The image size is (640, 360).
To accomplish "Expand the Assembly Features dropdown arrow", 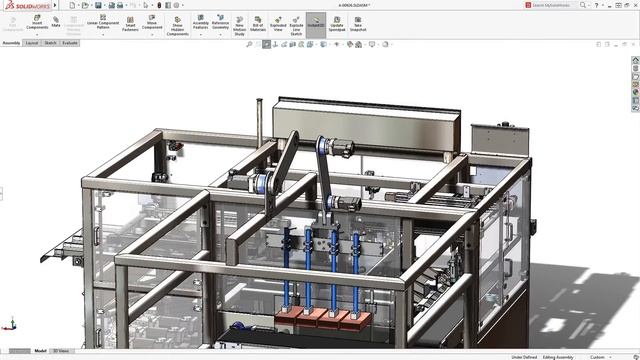I will (x=200, y=35).
